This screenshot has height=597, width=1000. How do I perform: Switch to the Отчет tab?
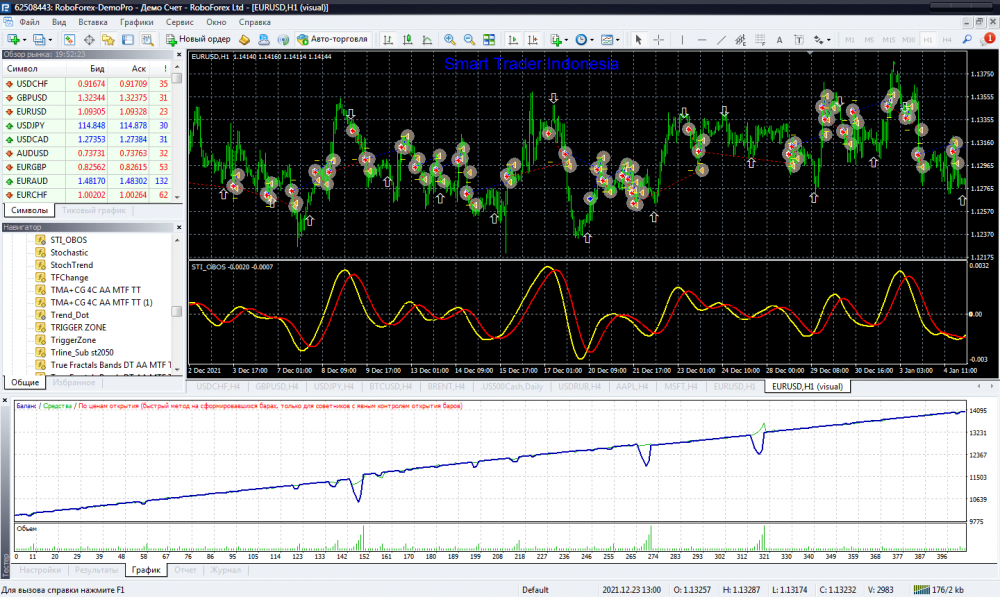tap(185, 570)
